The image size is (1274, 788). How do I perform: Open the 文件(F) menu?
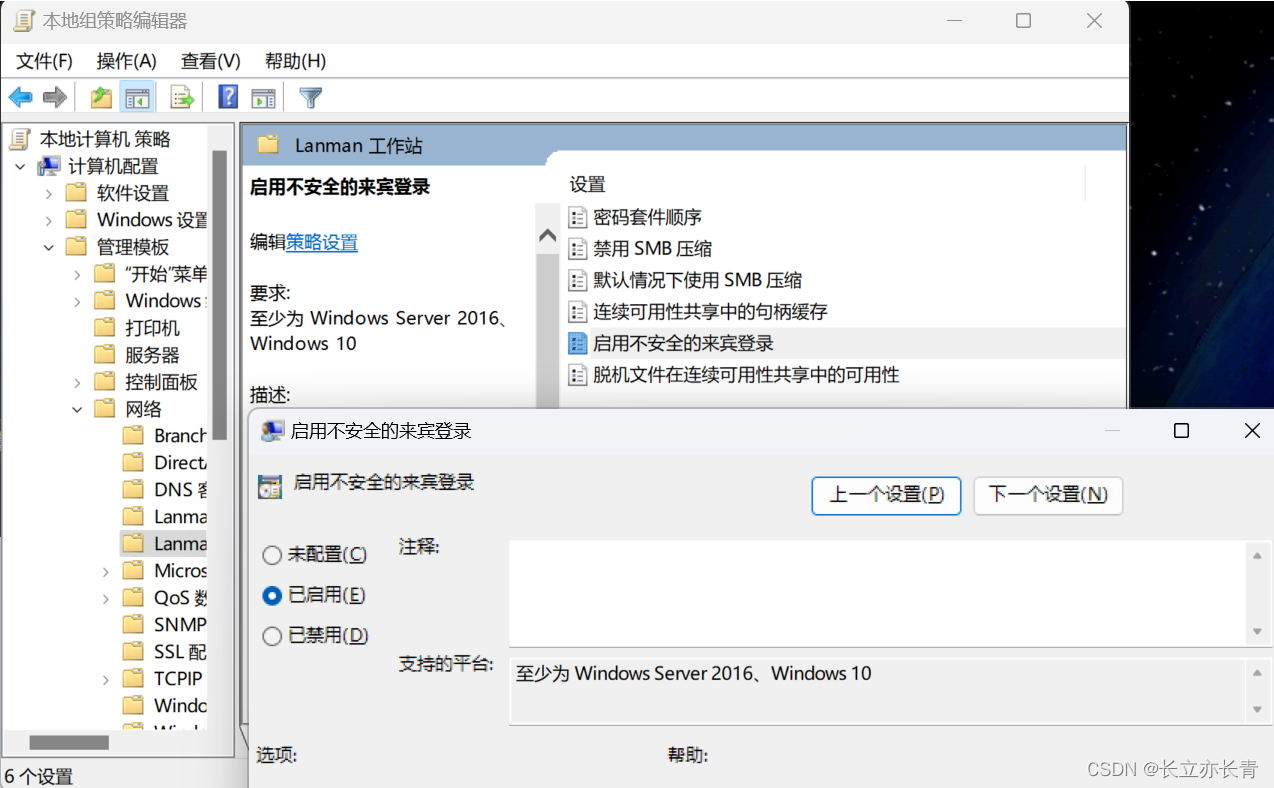(45, 61)
